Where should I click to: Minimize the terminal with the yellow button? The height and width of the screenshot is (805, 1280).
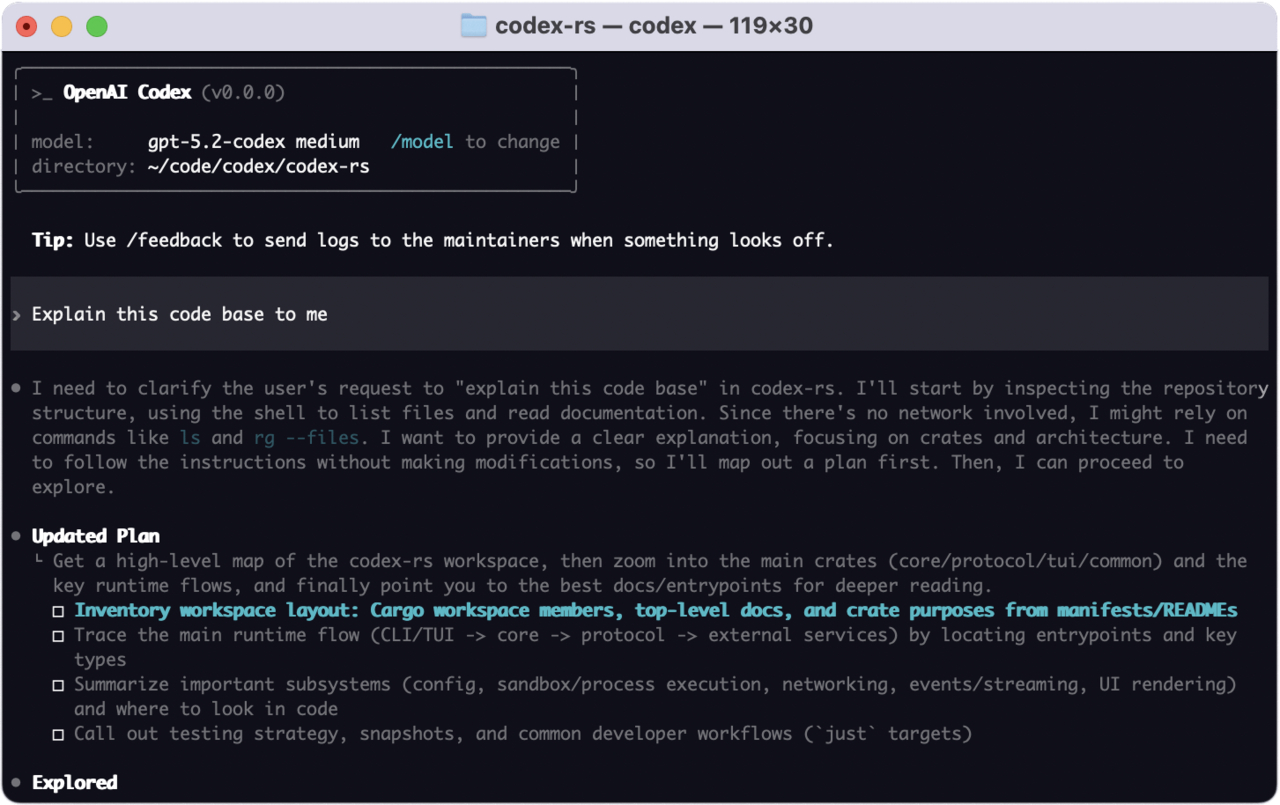[62, 27]
